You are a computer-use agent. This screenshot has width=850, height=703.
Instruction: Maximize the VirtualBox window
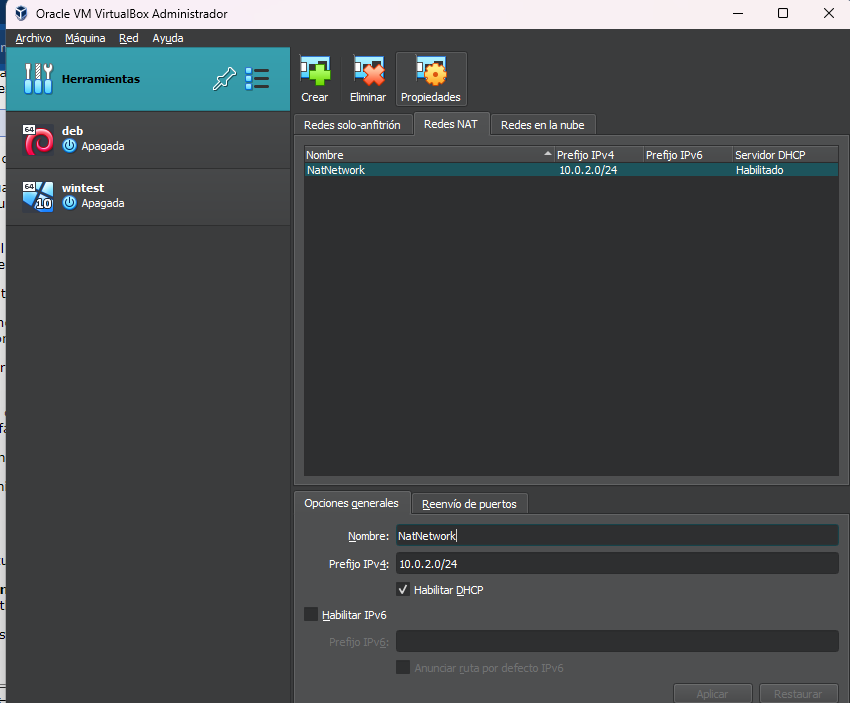783,13
